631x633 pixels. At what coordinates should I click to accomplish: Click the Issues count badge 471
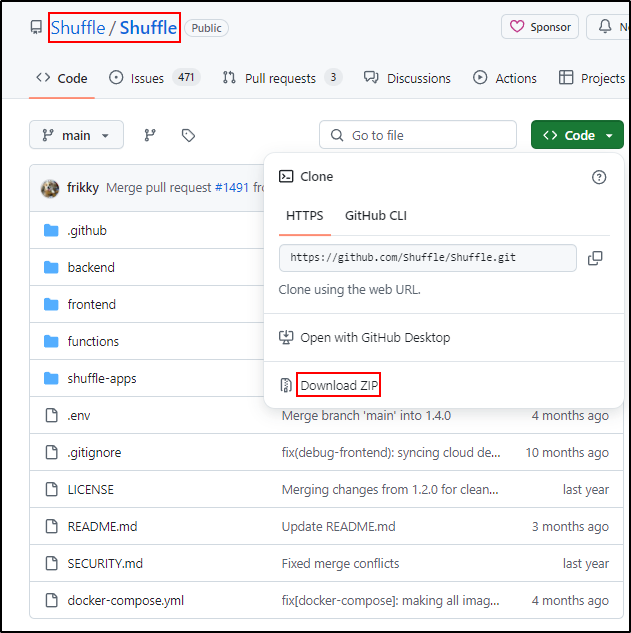coord(186,77)
